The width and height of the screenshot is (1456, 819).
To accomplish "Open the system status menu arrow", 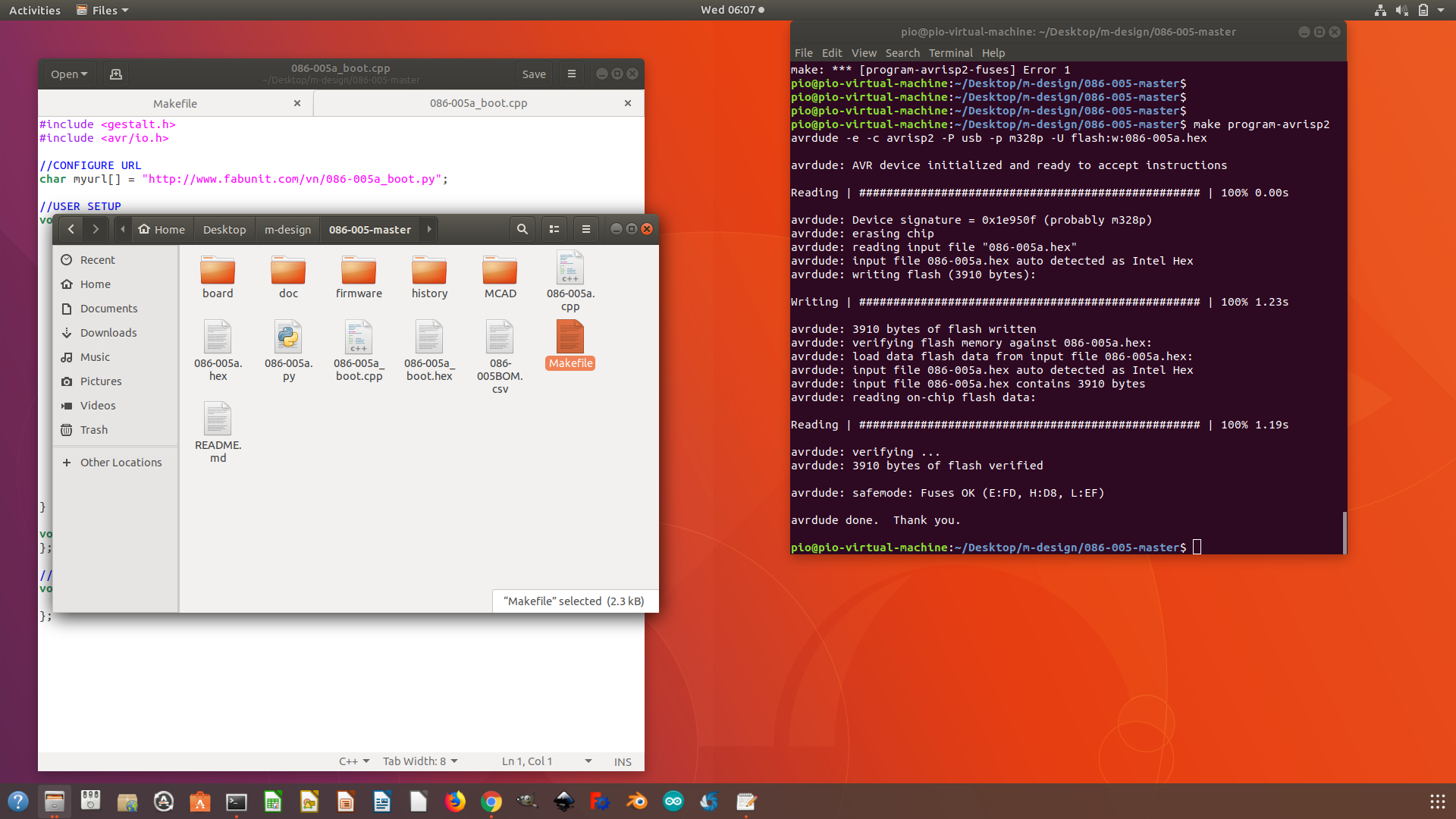I will pos(1441,10).
